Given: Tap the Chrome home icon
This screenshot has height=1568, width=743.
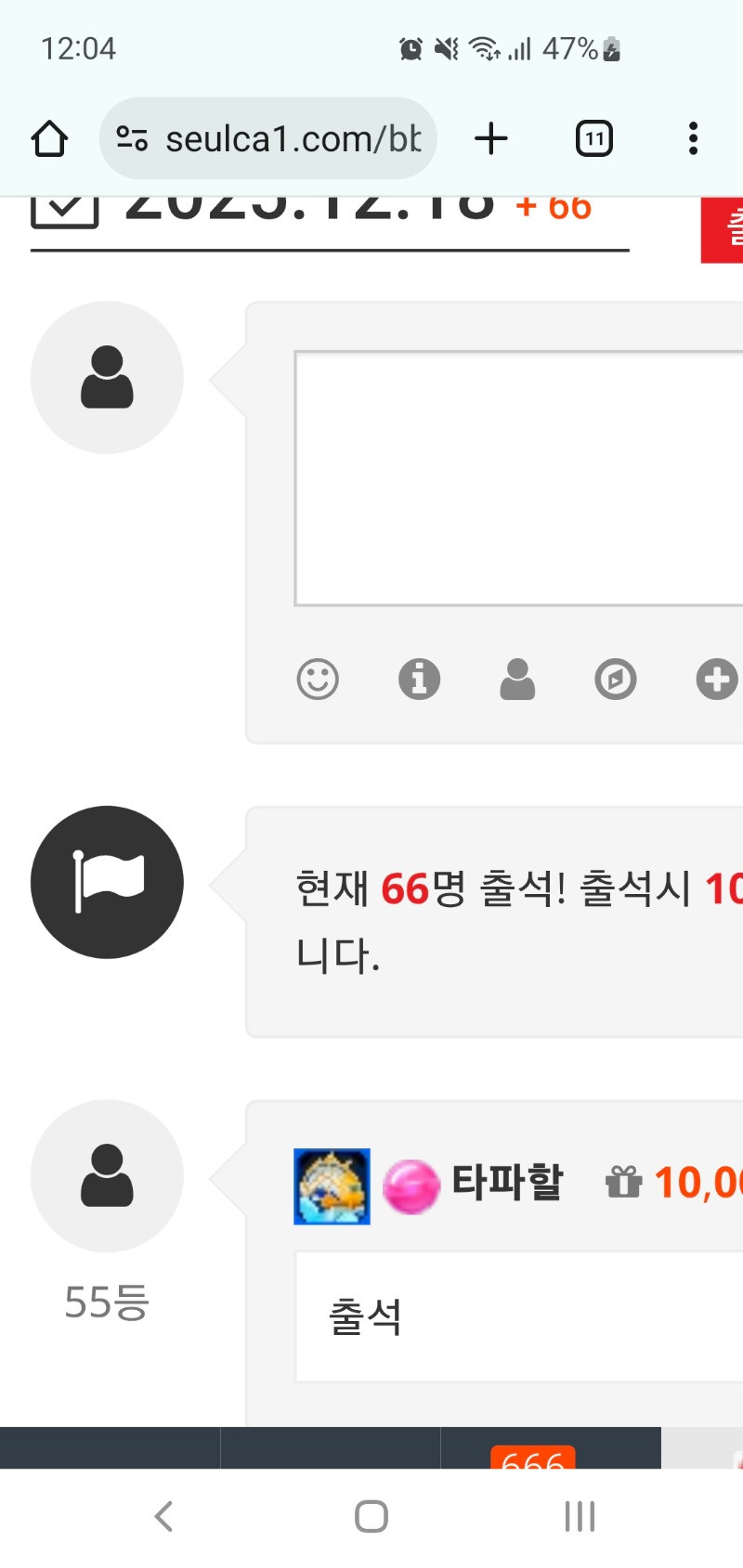Looking at the screenshot, I should (x=49, y=139).
